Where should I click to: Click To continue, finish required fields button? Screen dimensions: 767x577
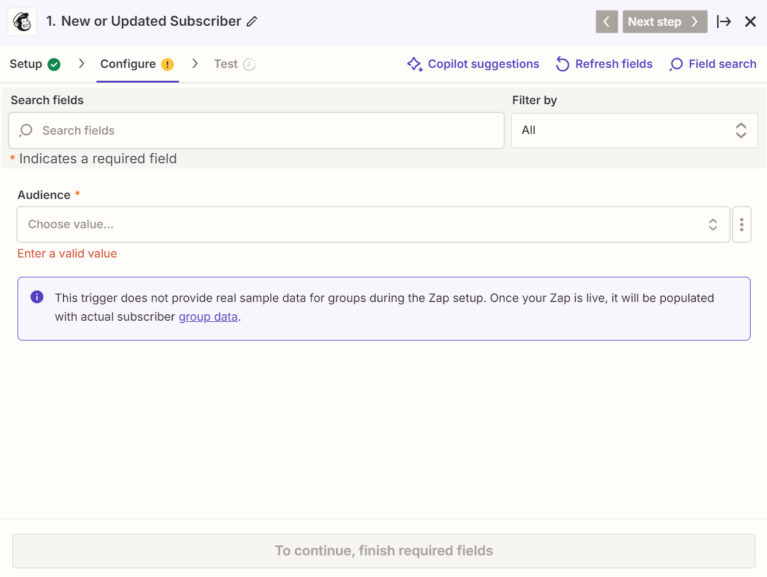[x=384, y=551]
